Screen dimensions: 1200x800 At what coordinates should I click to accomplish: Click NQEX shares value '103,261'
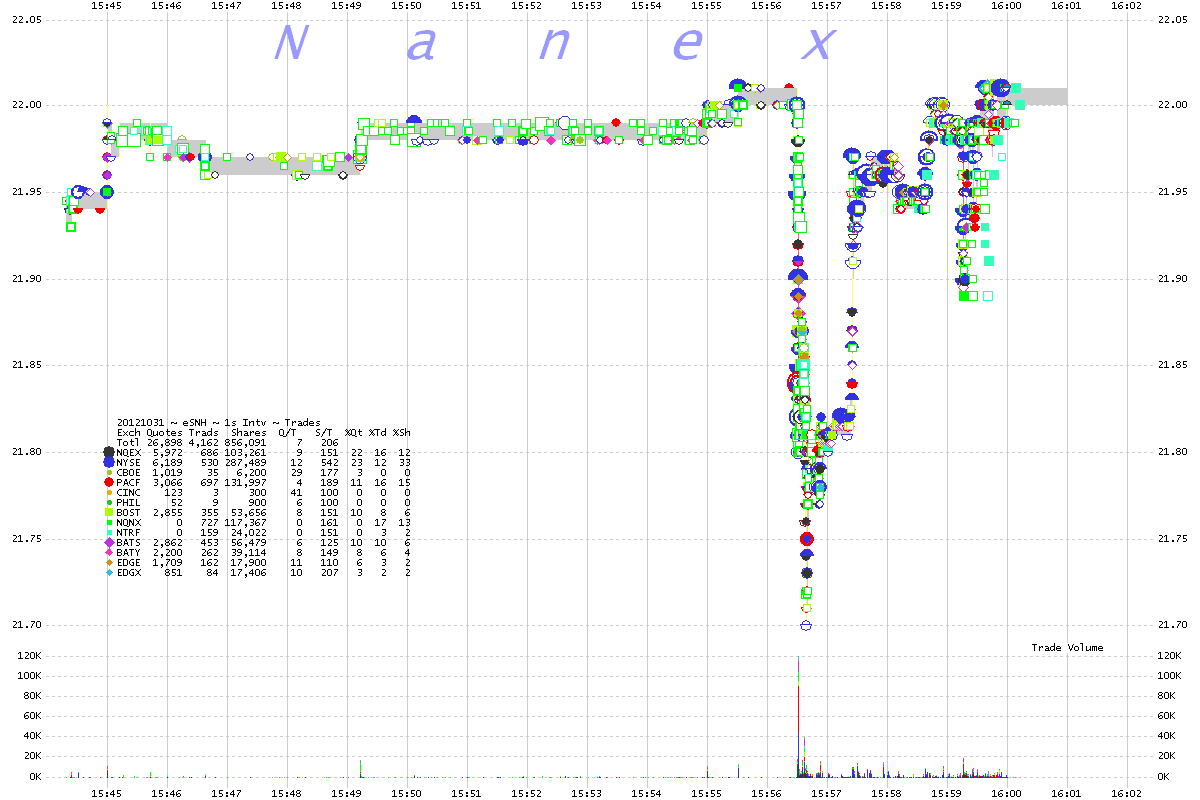(x=246, y=452)
